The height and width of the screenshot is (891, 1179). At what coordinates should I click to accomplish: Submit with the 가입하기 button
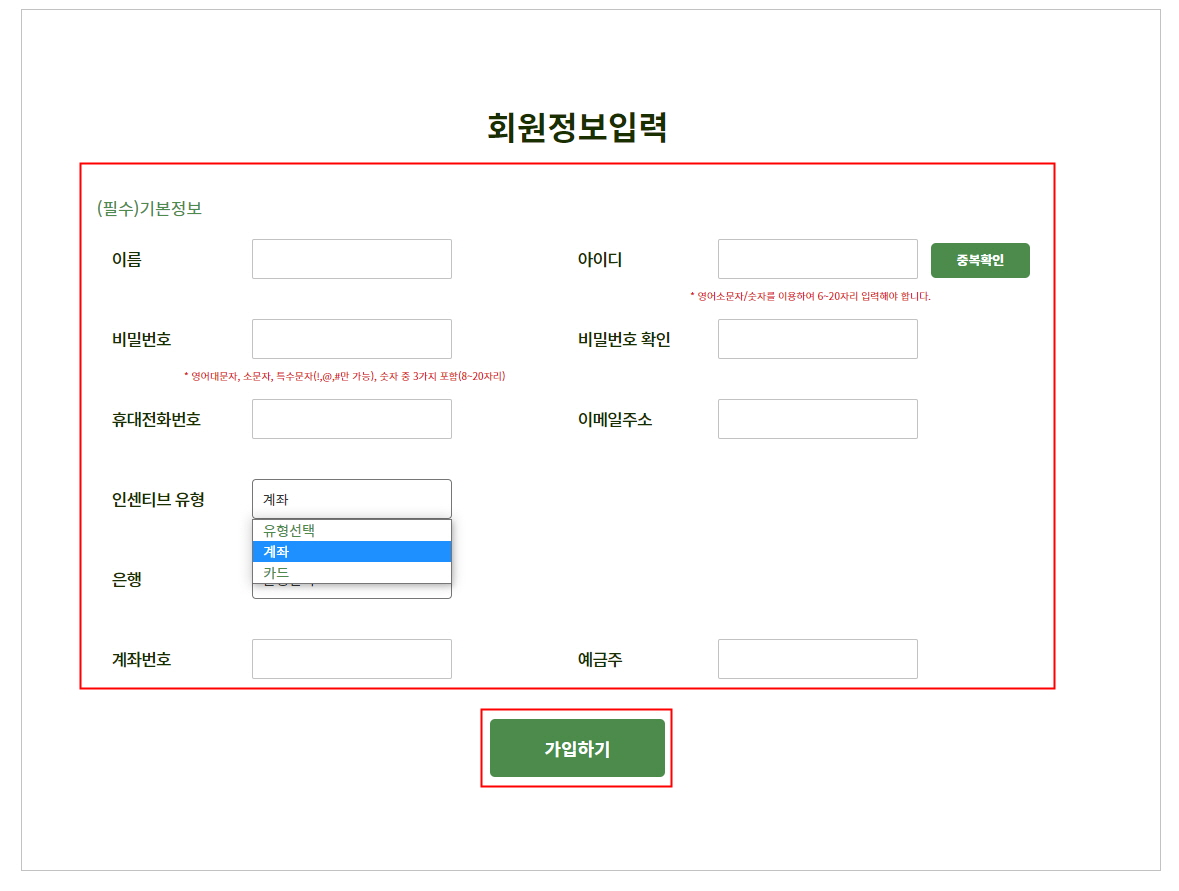[577, 748]
